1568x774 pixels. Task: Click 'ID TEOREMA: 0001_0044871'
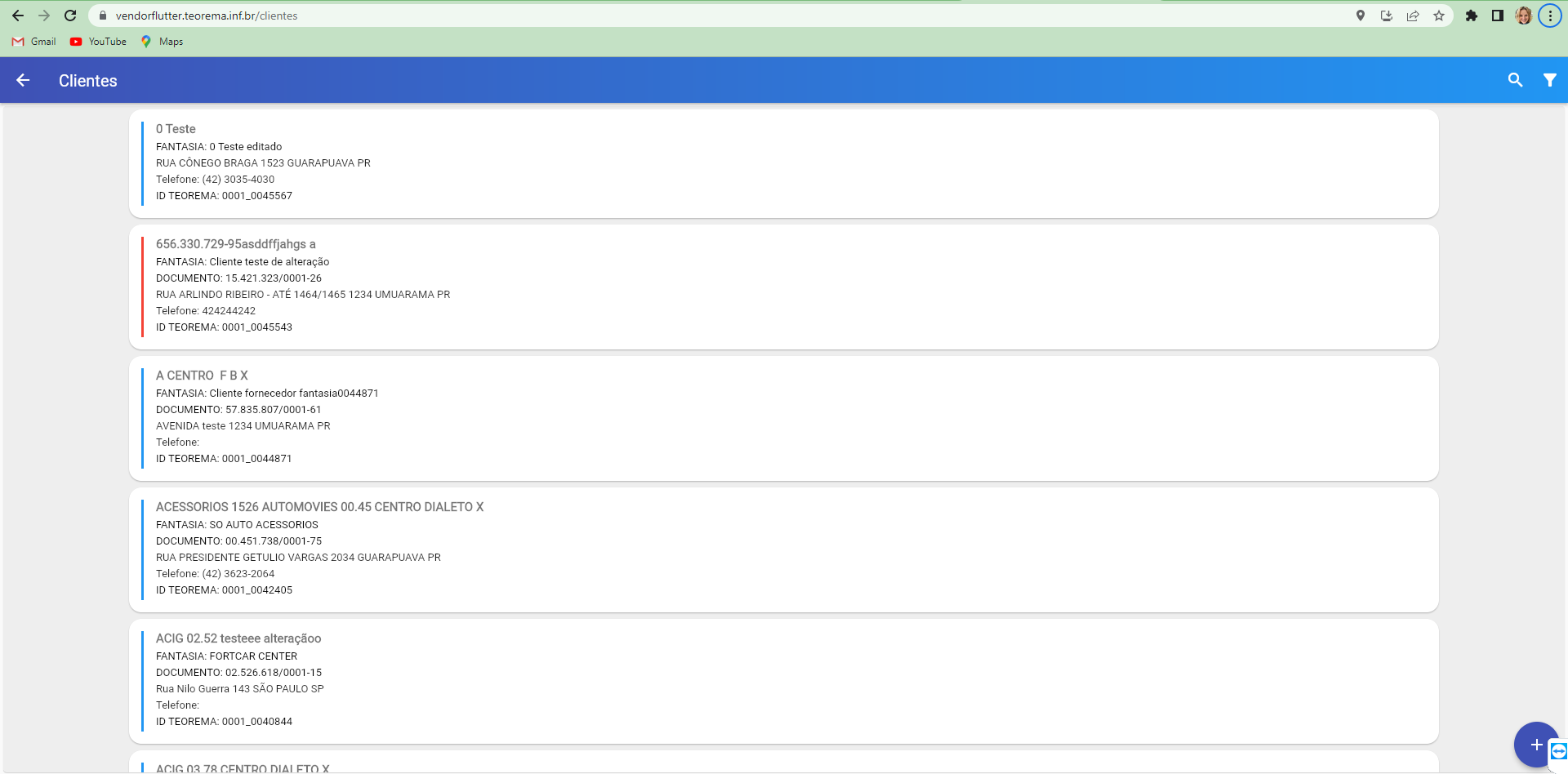[224, 459]
